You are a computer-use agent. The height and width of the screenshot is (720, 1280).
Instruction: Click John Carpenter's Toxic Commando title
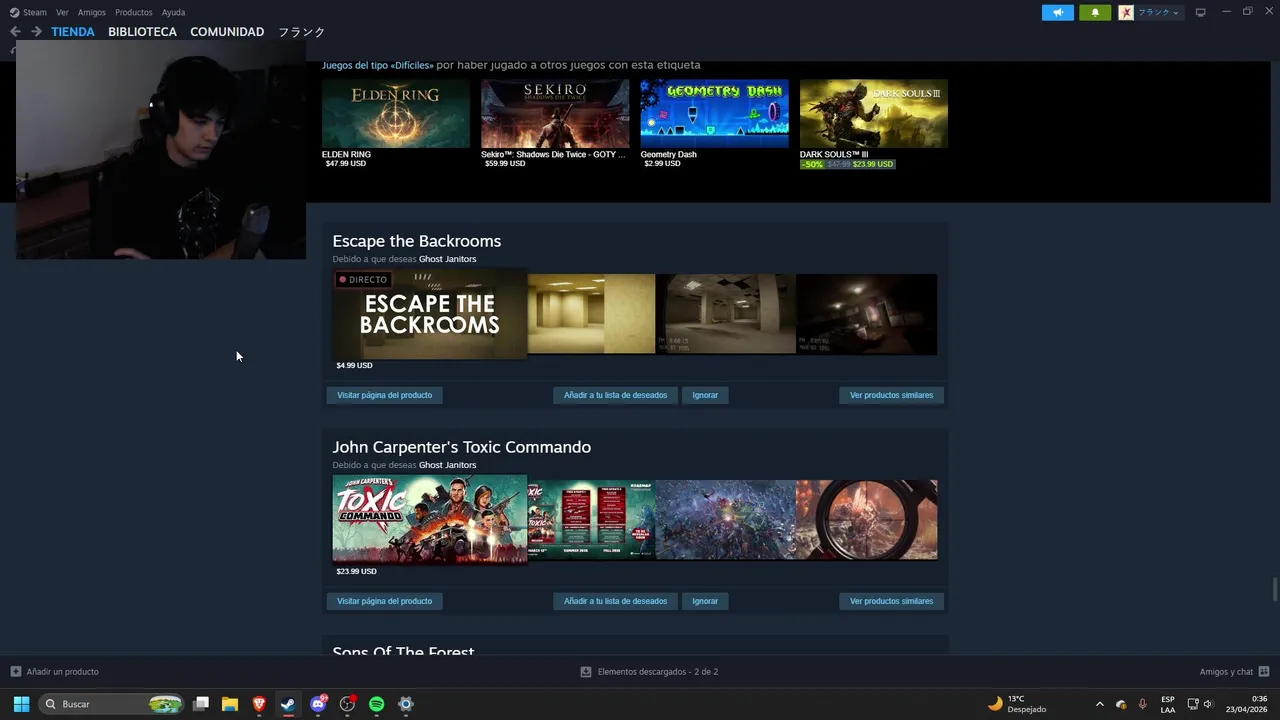[462, 447]
